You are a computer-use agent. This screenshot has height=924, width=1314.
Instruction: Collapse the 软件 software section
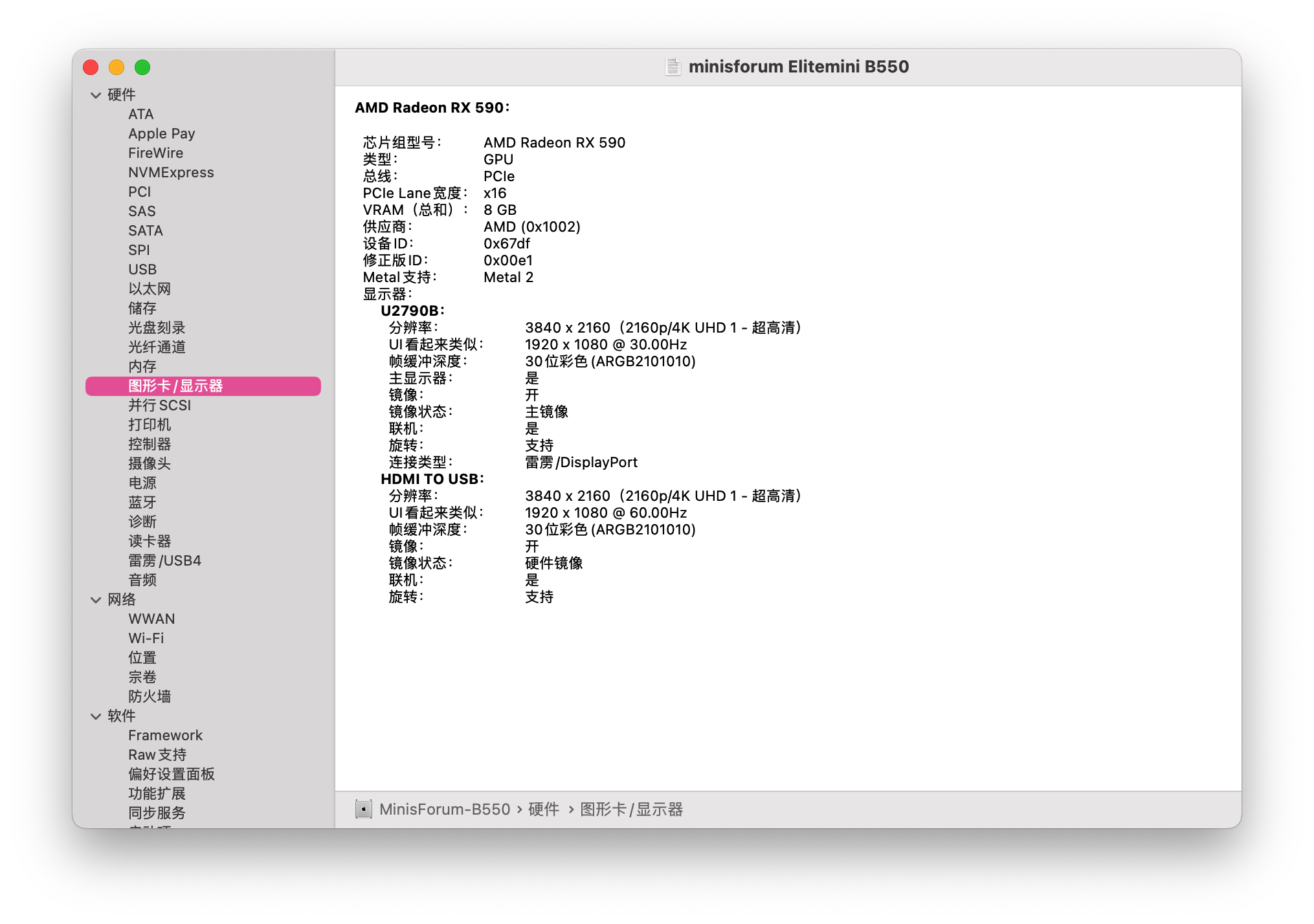coord(96,716)
